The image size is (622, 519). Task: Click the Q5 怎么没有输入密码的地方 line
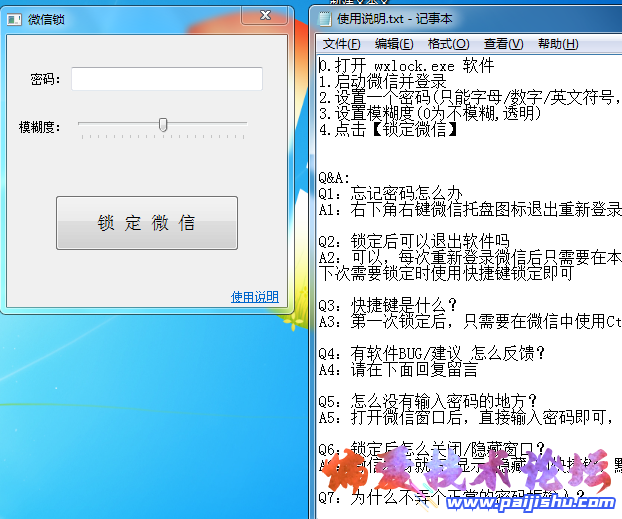420,401
